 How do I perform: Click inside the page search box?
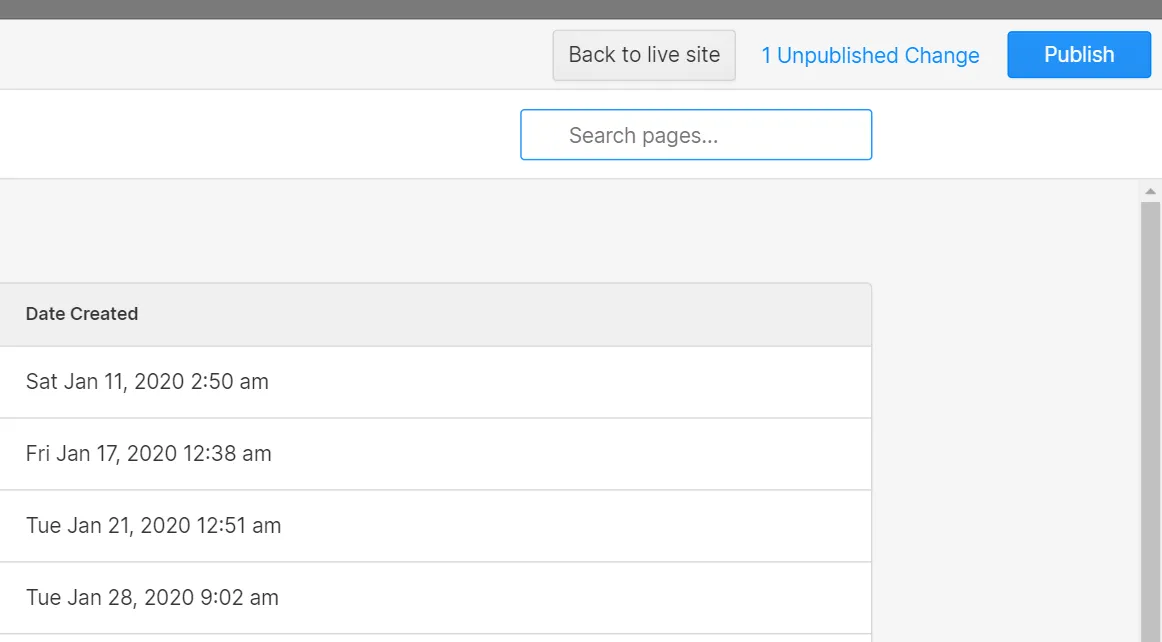(696, 135)
